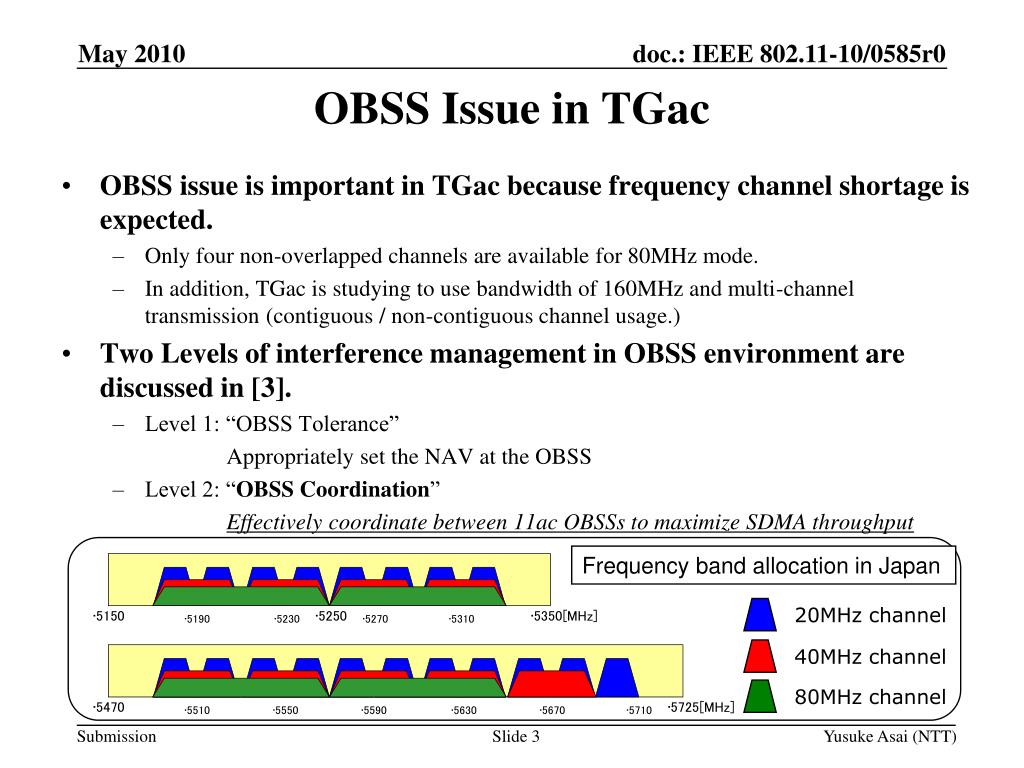Screen dimensions: 1024x768
Task: Click the slide title "OBSS Issue in TGac"
Action: 511,108
